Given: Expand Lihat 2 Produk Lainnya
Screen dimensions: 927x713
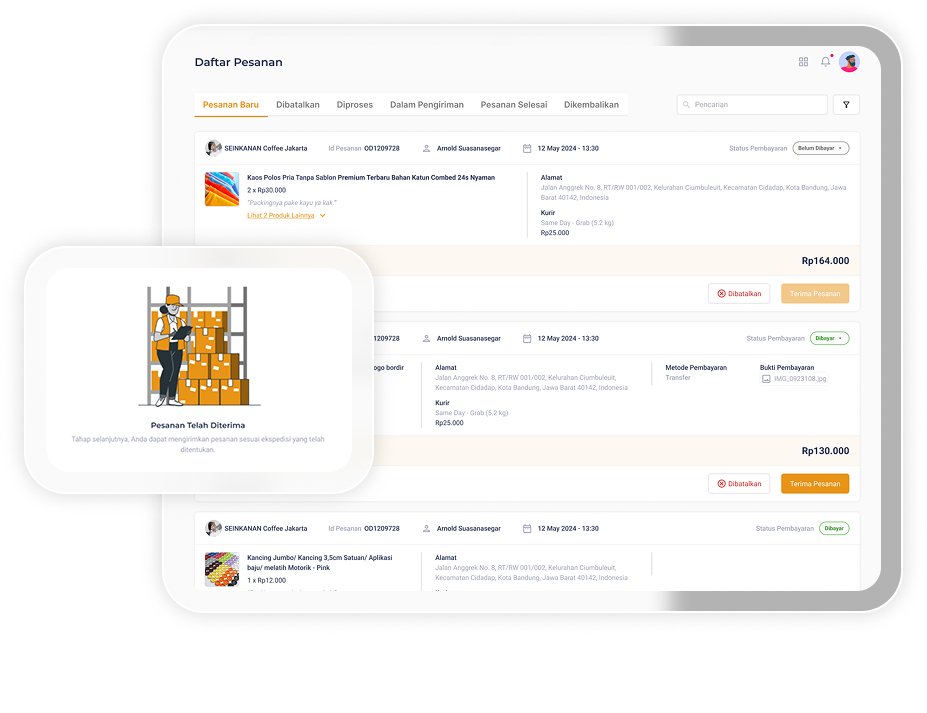Looking at the screenshot, I should [286, 215].
